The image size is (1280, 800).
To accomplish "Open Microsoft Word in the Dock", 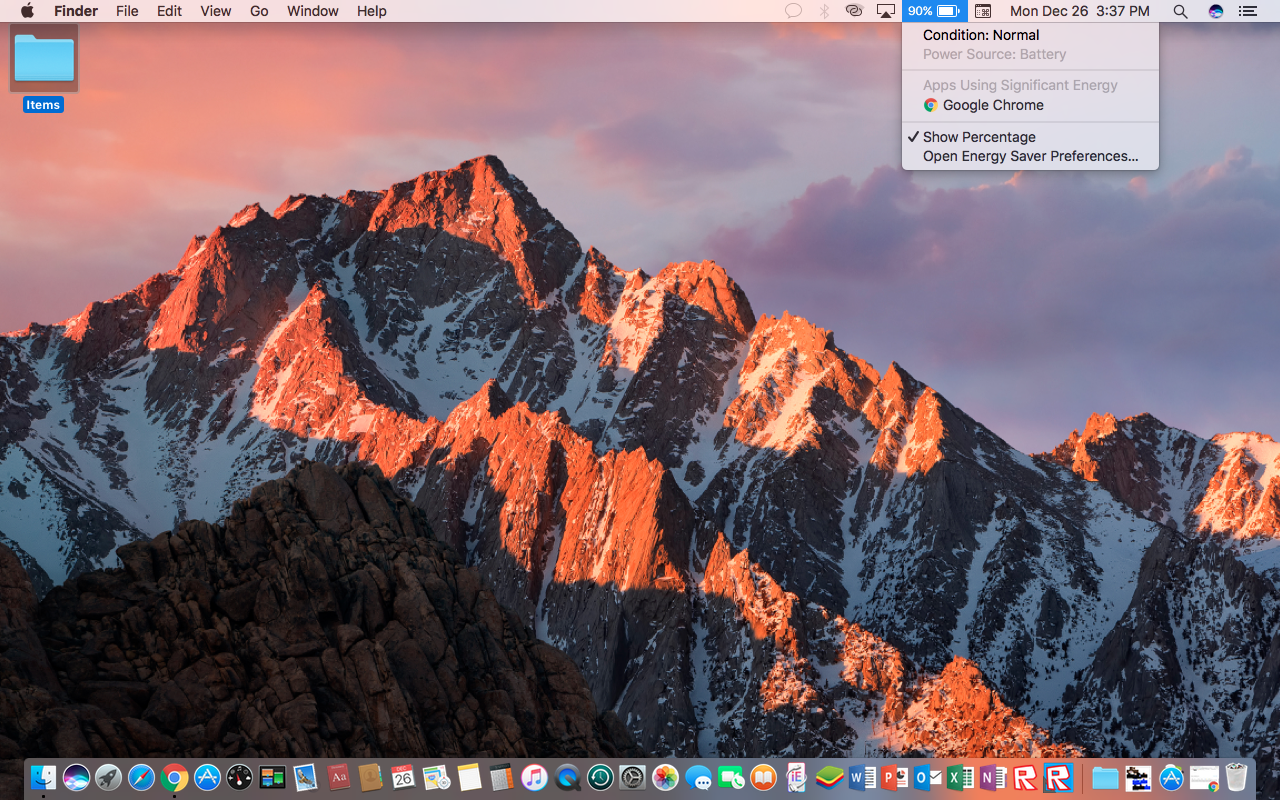I will pyautogui.click(x=862, y=777).
